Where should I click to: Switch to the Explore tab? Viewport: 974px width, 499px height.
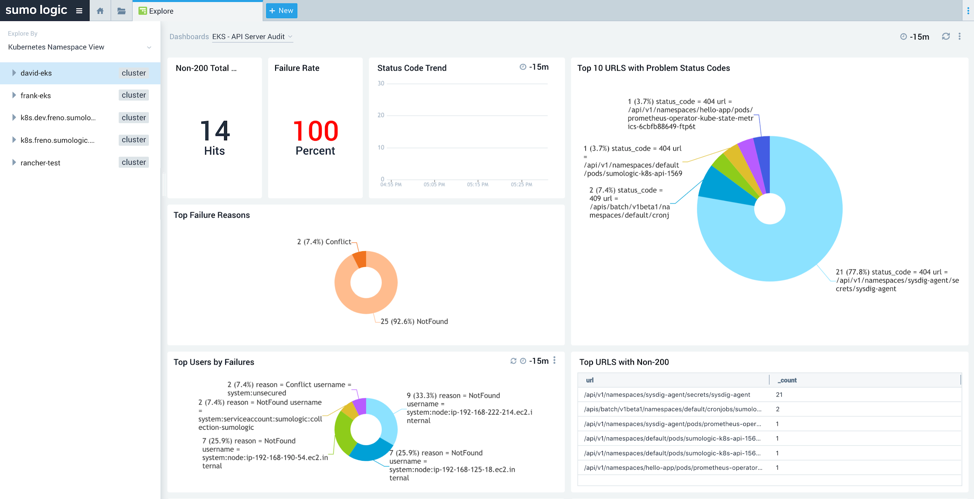pyautogui.click(x=198, y=11)
